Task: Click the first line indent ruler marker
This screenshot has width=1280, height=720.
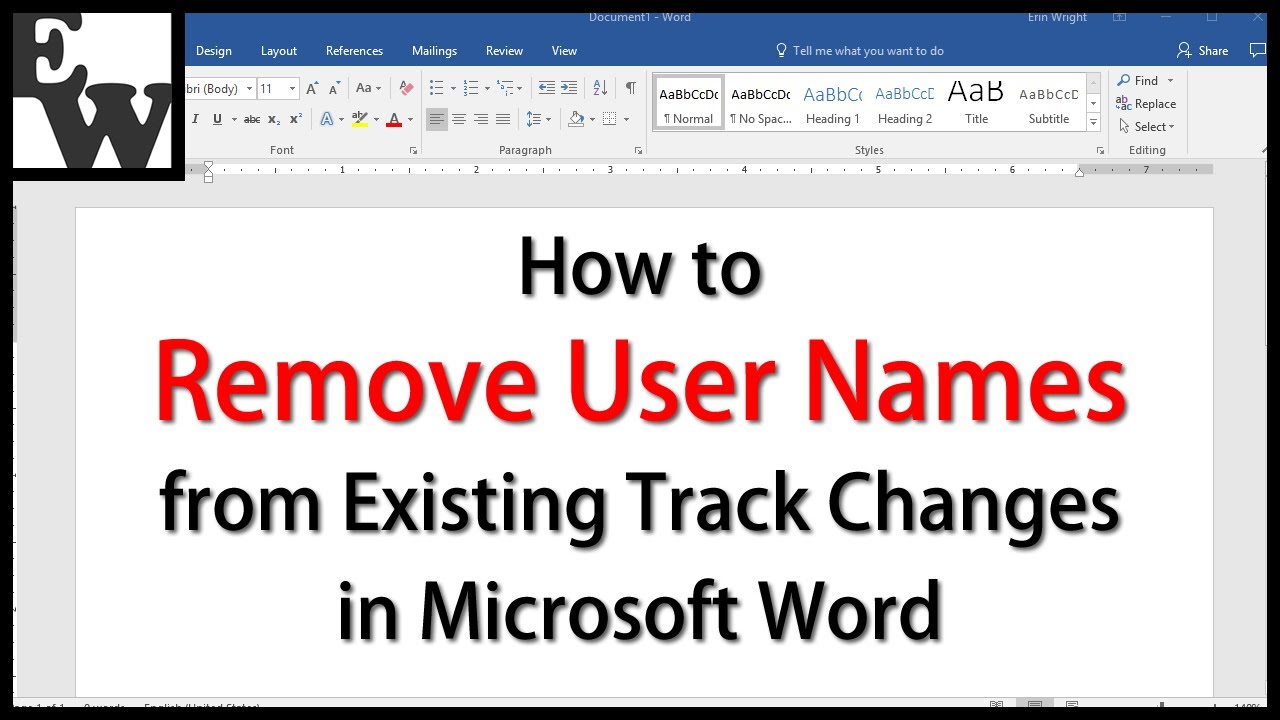Action: tap(208, 165)
